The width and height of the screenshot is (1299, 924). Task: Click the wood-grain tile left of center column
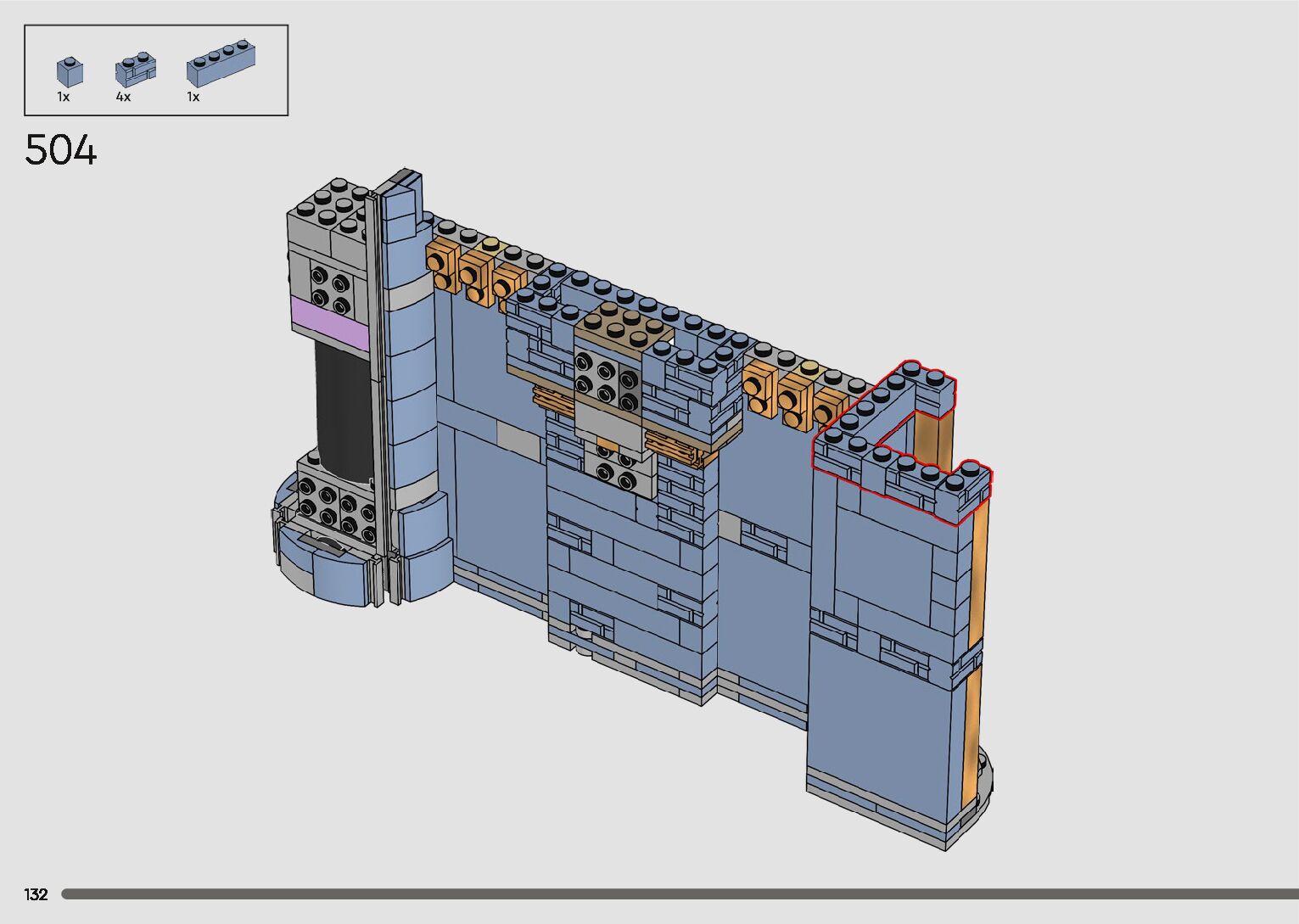tap(552, 399)
